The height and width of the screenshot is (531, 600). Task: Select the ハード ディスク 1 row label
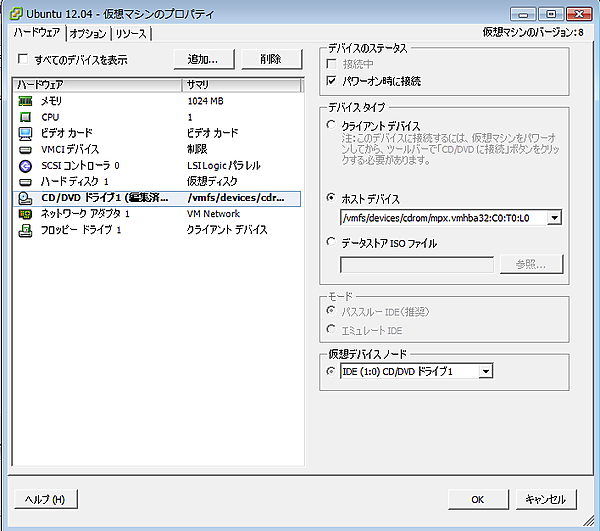pyautogui.click(x=75, y=181)
